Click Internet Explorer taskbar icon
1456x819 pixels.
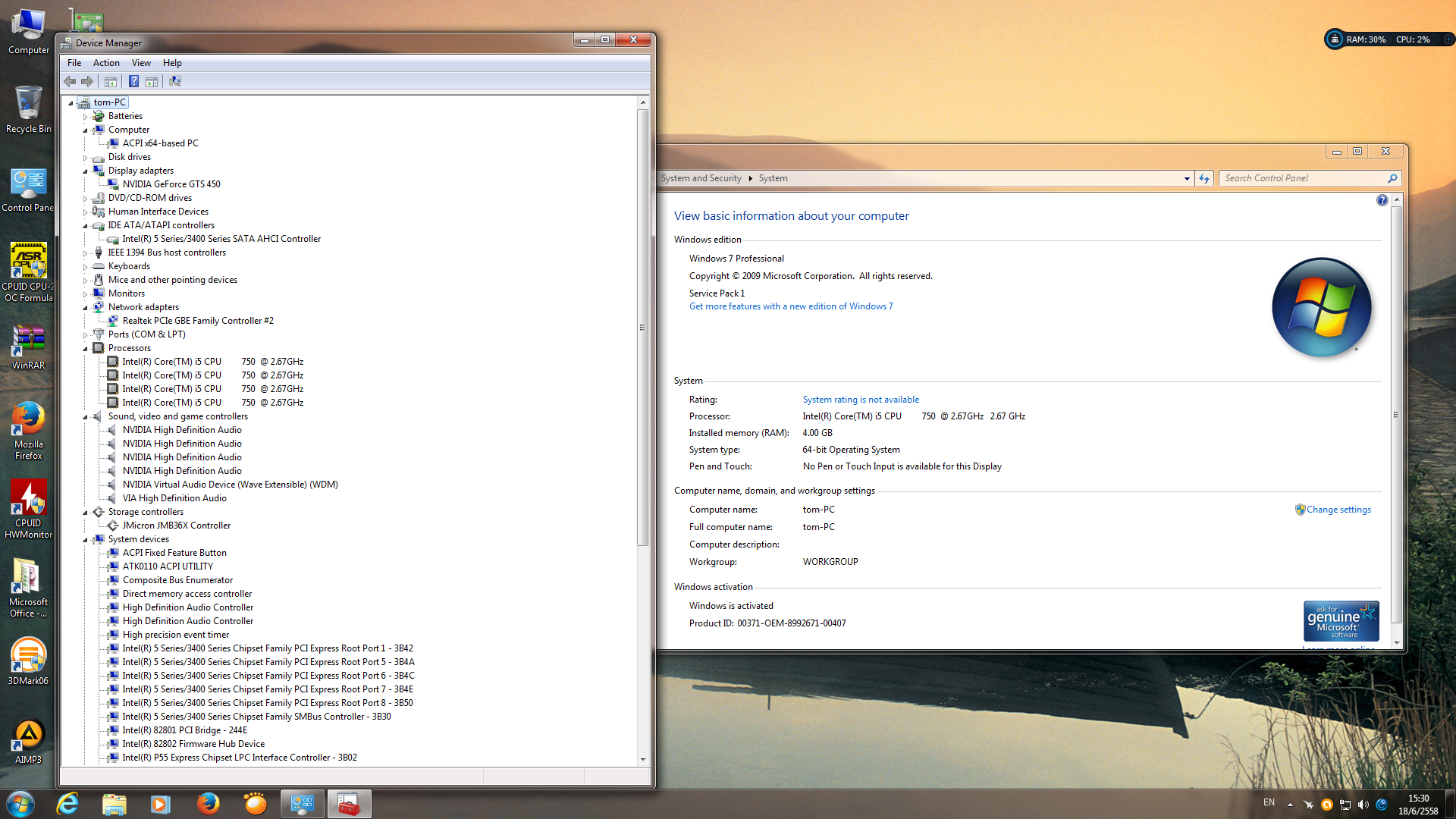pyautogui.click(x=68, y=804)
